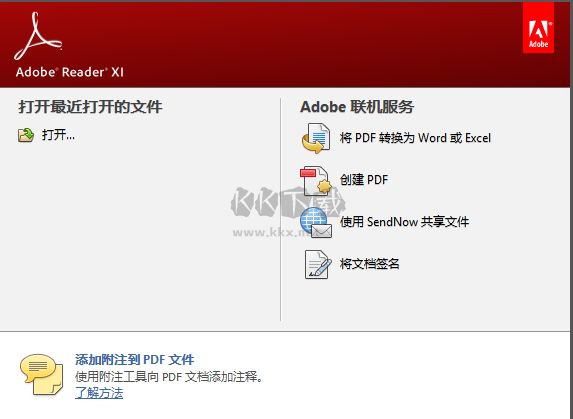Open the 了解方法 hyperlink
The height and width of the screenshot is (419, 573).
tap(99, 393)
